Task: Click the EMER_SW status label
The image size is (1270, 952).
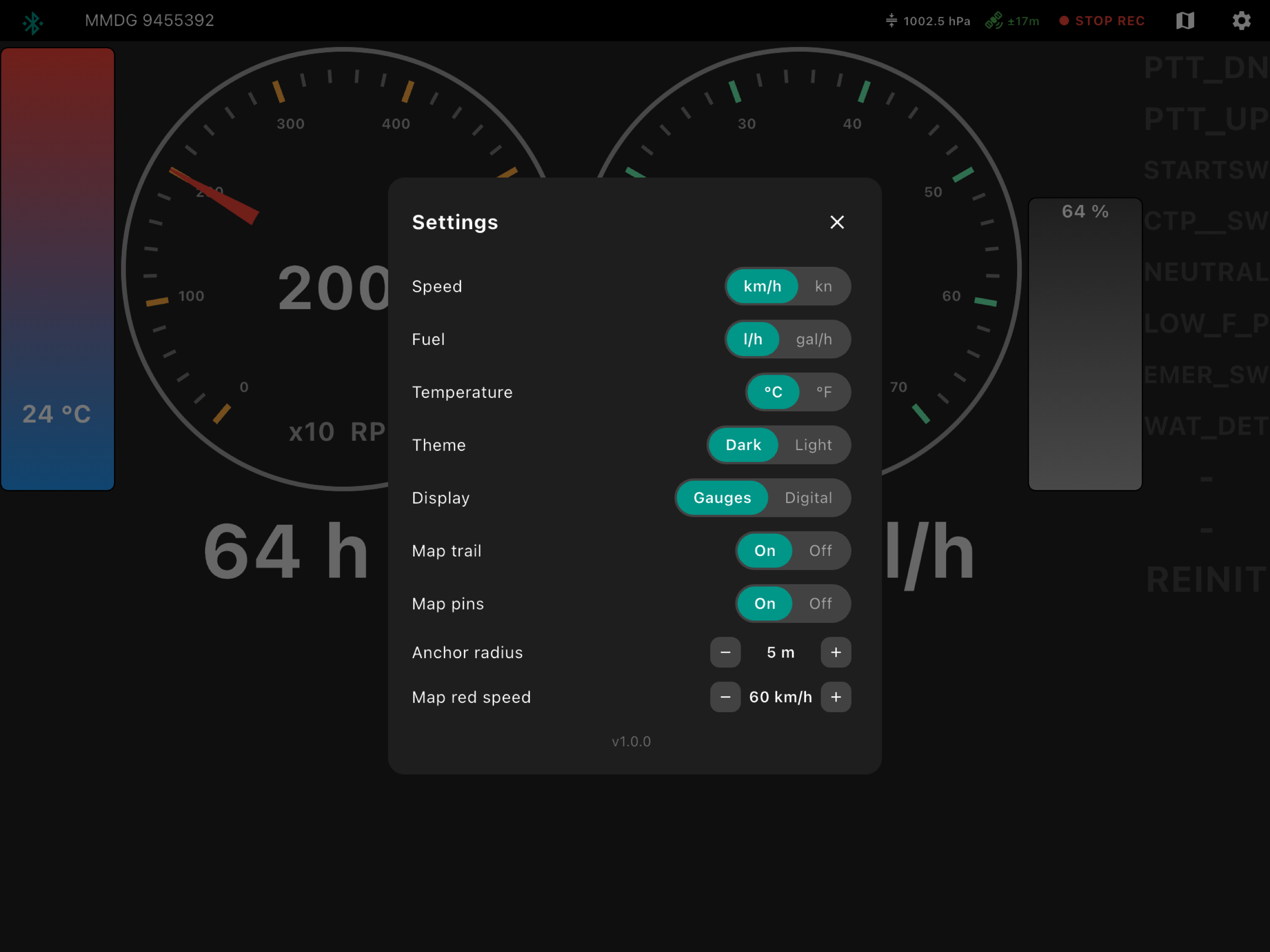Action: click(x=1206, y=375)
